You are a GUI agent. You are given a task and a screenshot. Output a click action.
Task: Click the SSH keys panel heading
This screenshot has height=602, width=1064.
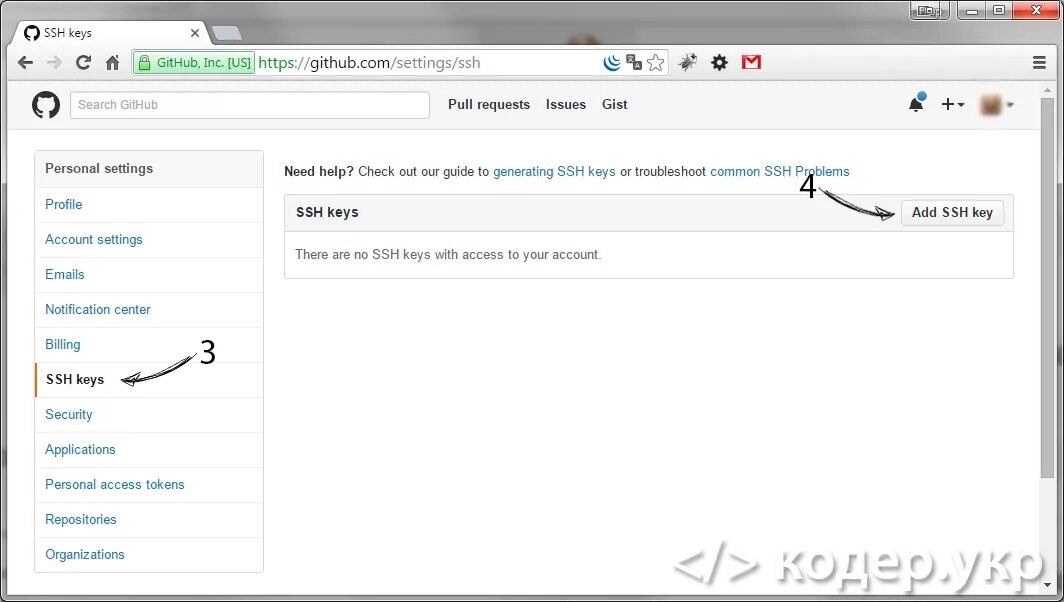tap(327, 212)
